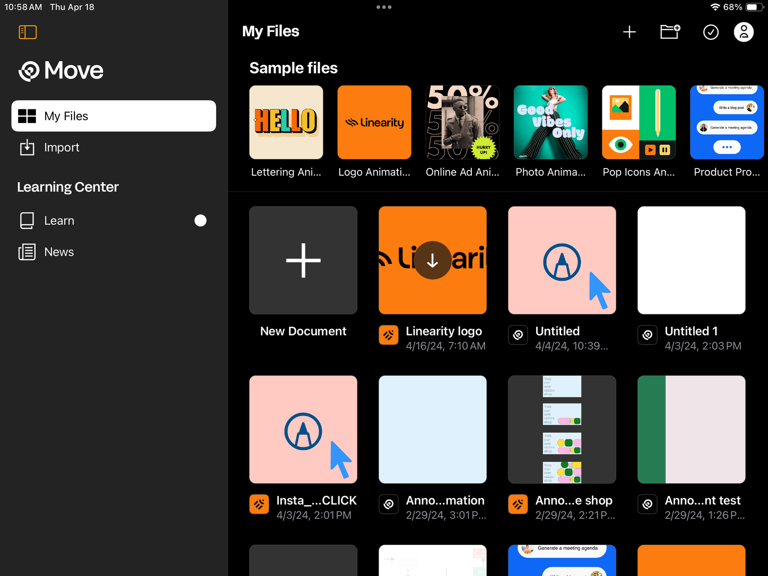Viewport: 768px width, 576px height.
Task: Tap the 'Pop Icons An...' sample label
Action: [x=639, y=172]
